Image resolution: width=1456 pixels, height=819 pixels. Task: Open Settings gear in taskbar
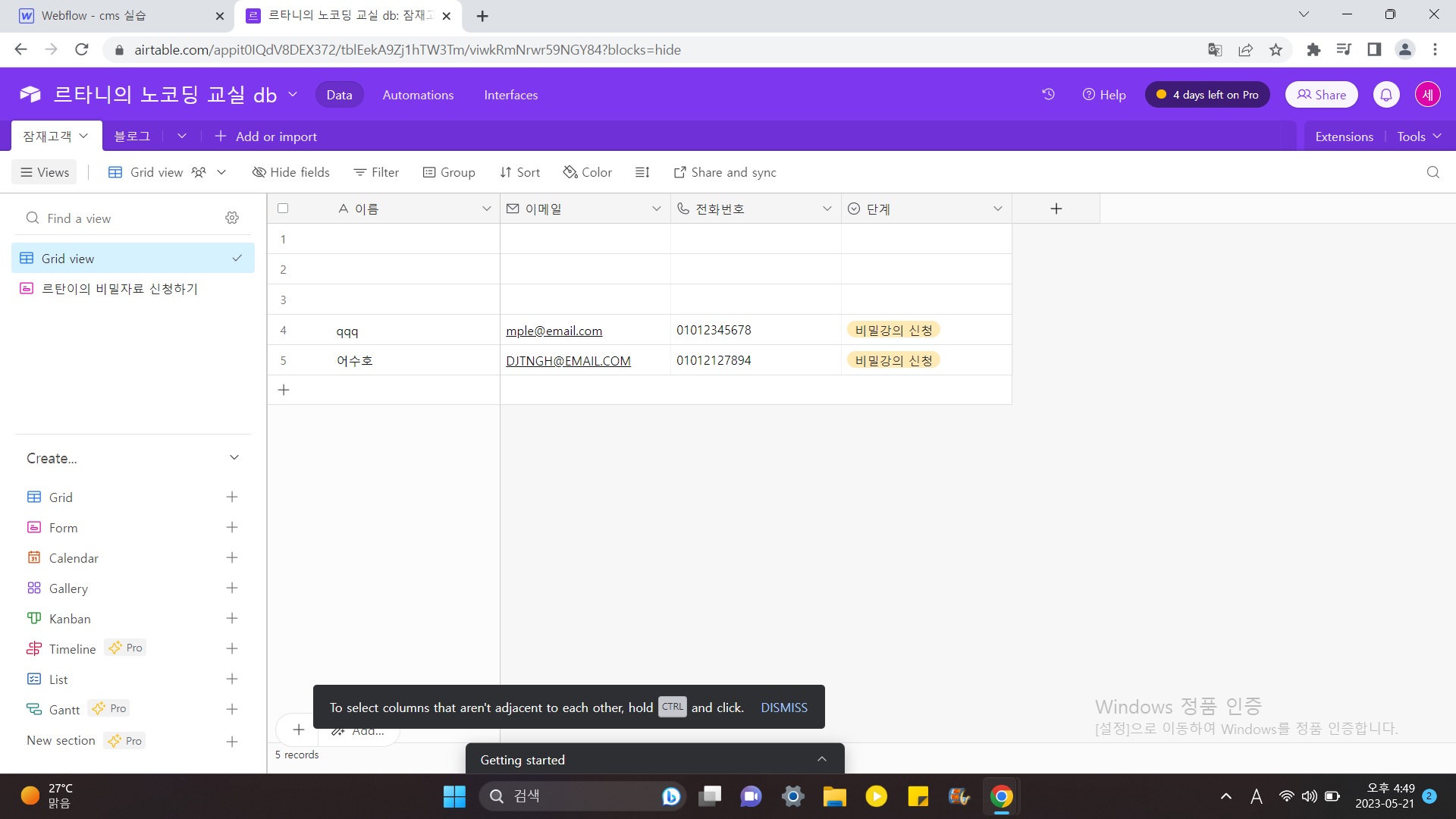click(x=792, y=796)
